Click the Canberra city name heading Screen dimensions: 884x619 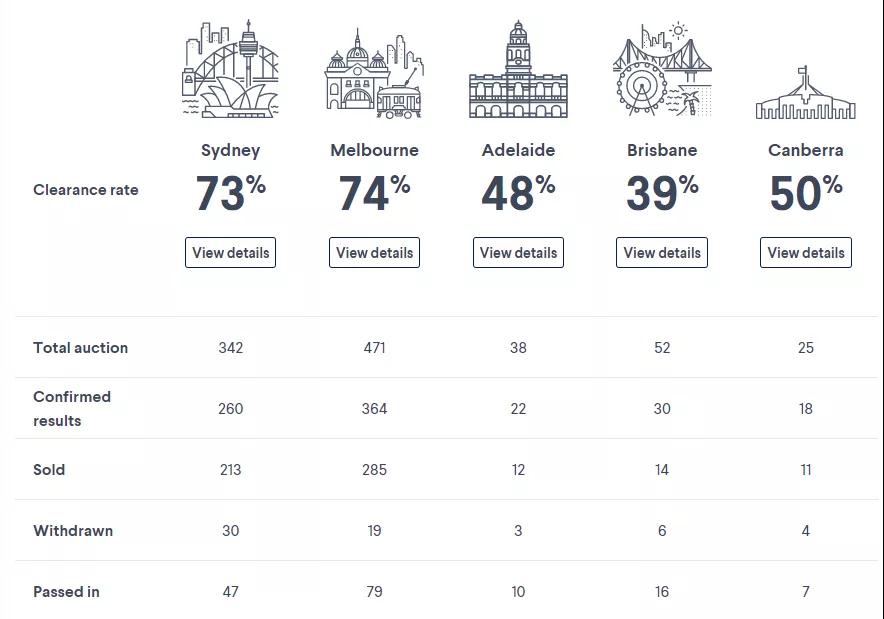pos(806,151)
